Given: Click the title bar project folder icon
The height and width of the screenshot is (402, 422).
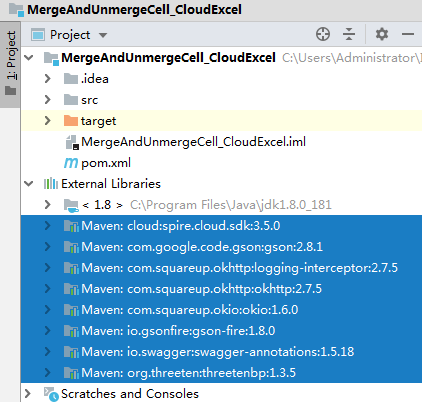Looking at the screenshot, I should (16, 9).
